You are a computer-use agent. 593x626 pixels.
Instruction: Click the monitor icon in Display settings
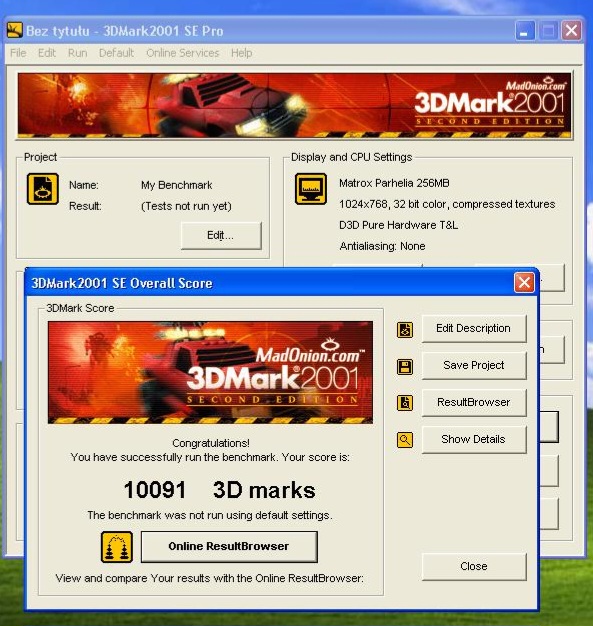point(311,189)
